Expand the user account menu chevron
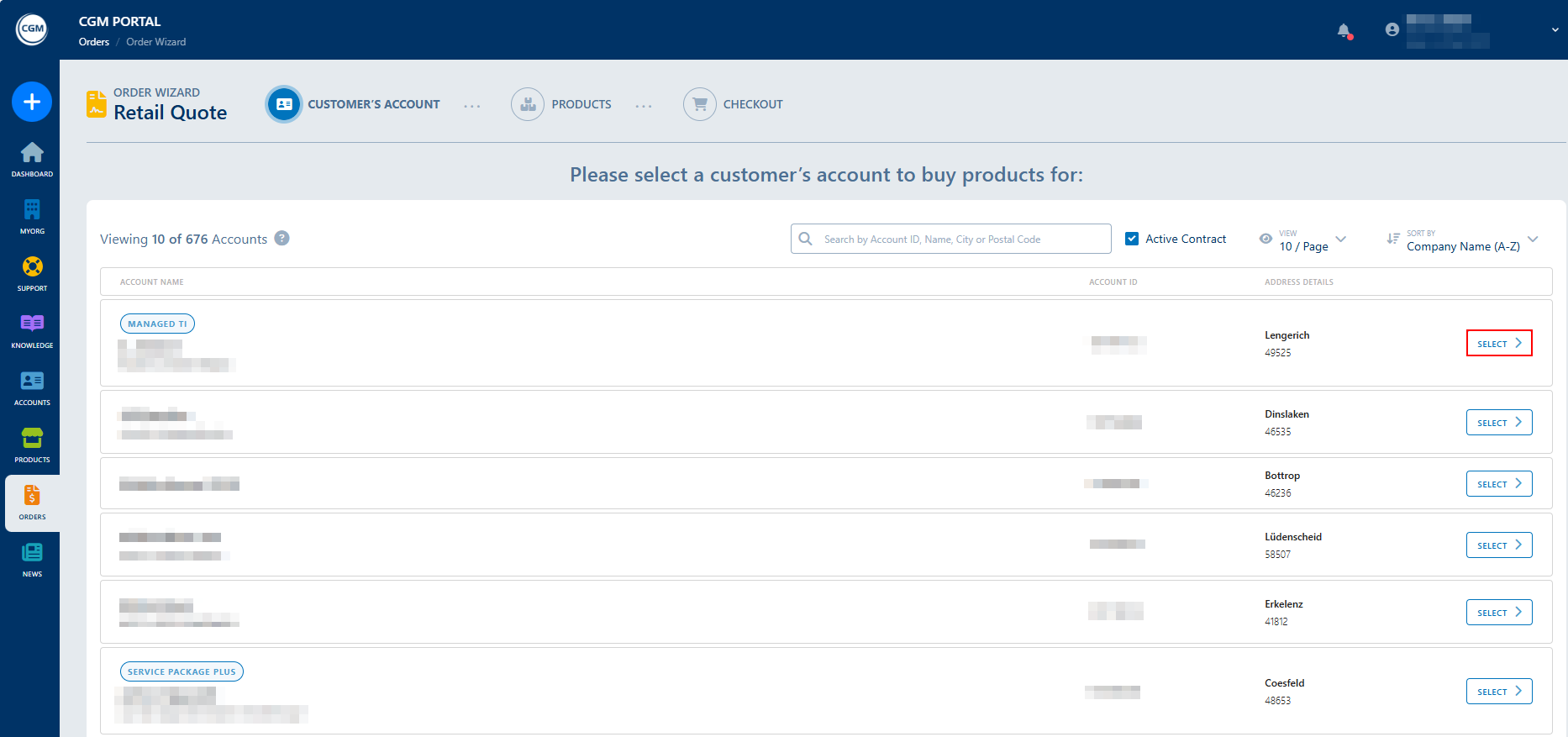This screenshot has height=737, width=1568. (x=1555, y=29)
